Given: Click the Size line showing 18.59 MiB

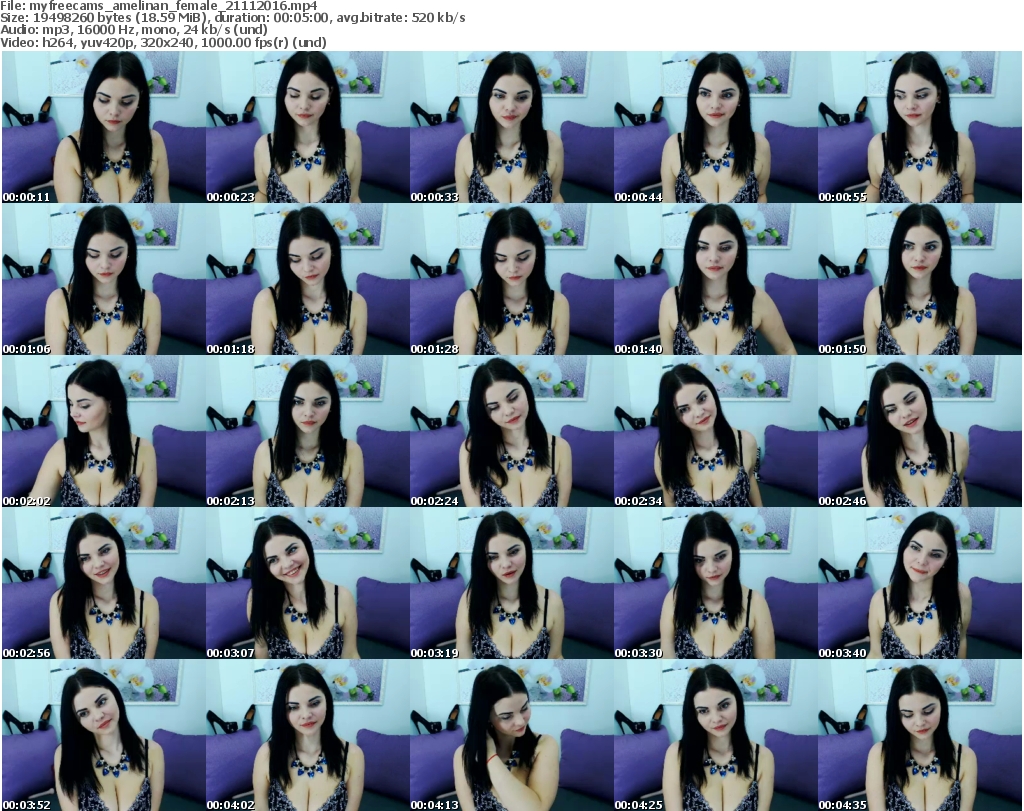Looking at the screenshot, I should pos(233,18).
